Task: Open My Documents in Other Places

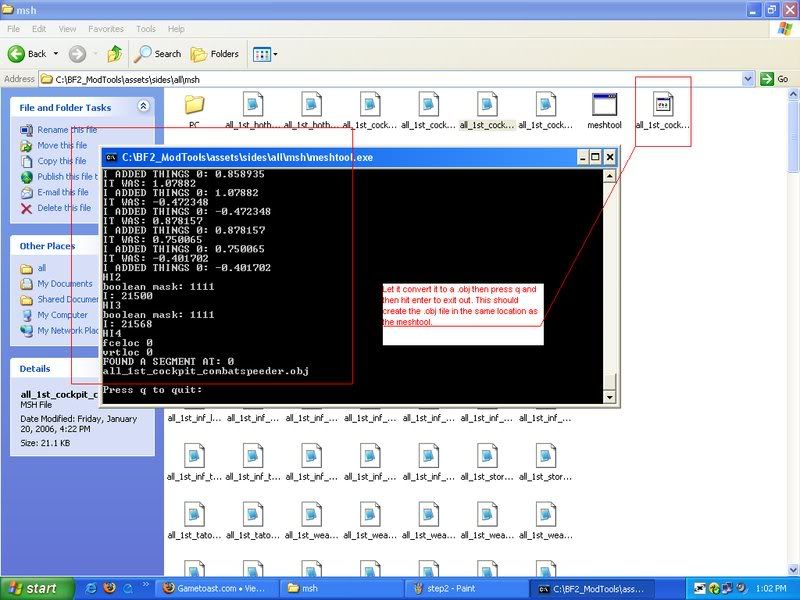Action: click(56, 284)
